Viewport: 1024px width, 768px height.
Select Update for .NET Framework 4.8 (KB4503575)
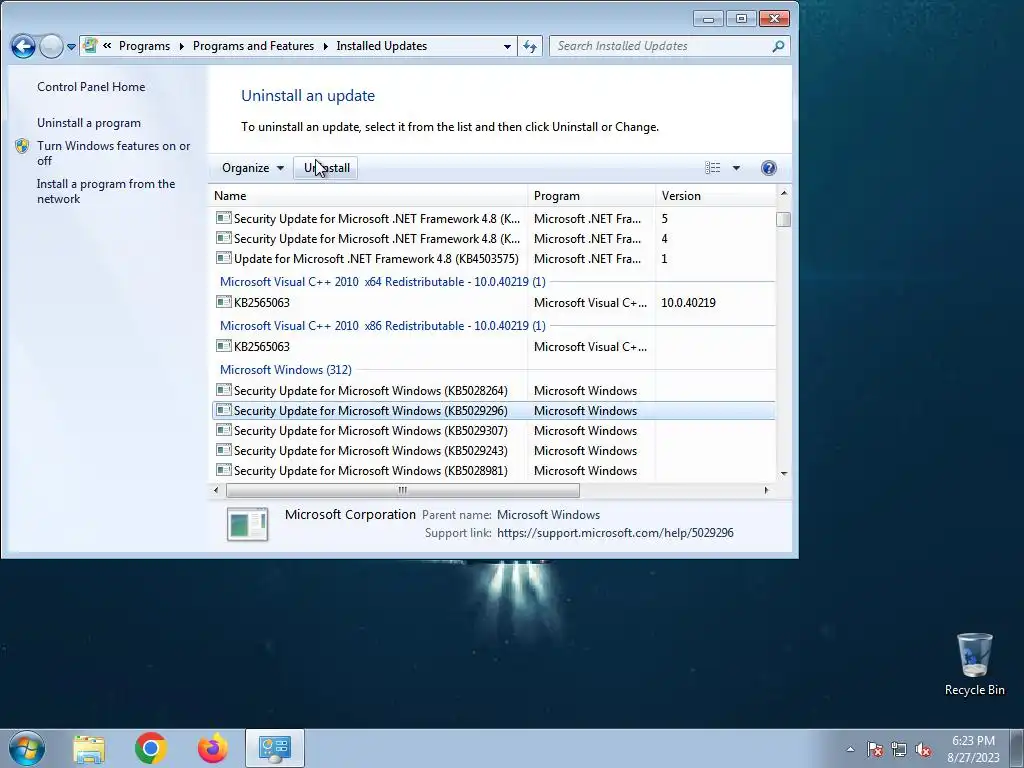(494, 259)
